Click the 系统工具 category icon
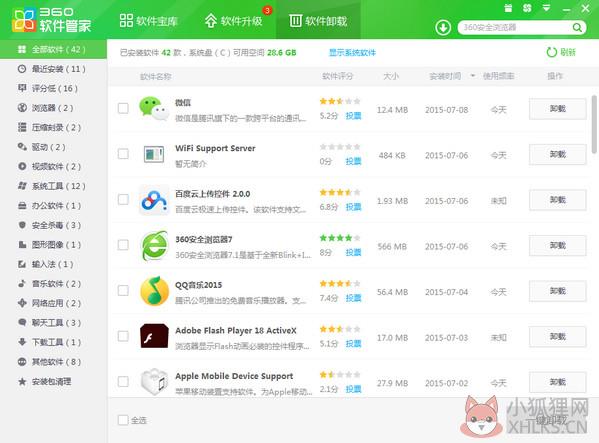 pyautogui.click(x=22, y=186)
